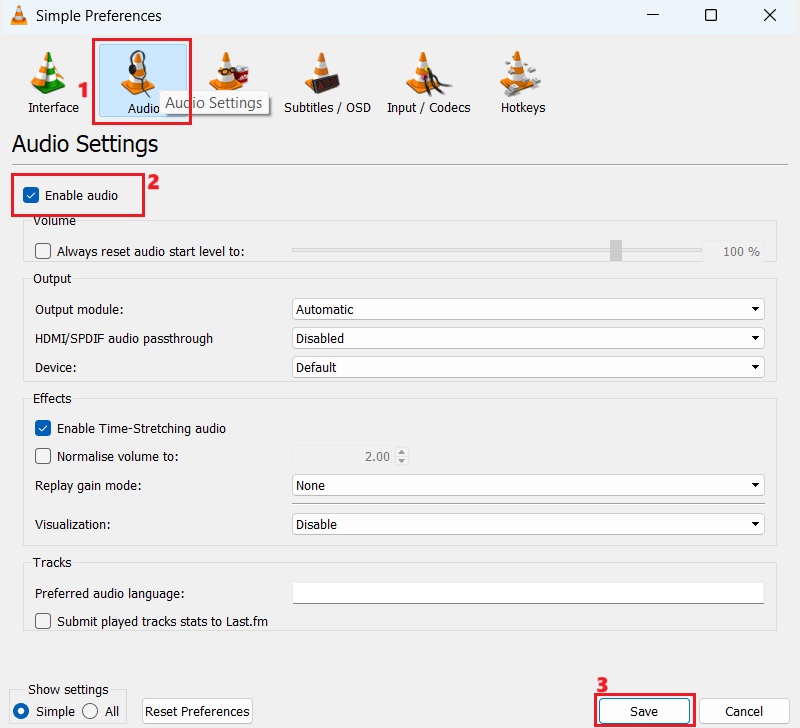Click the 100 % audio level field
This screenshot has width=800, height=728.
tap(734, 251)
